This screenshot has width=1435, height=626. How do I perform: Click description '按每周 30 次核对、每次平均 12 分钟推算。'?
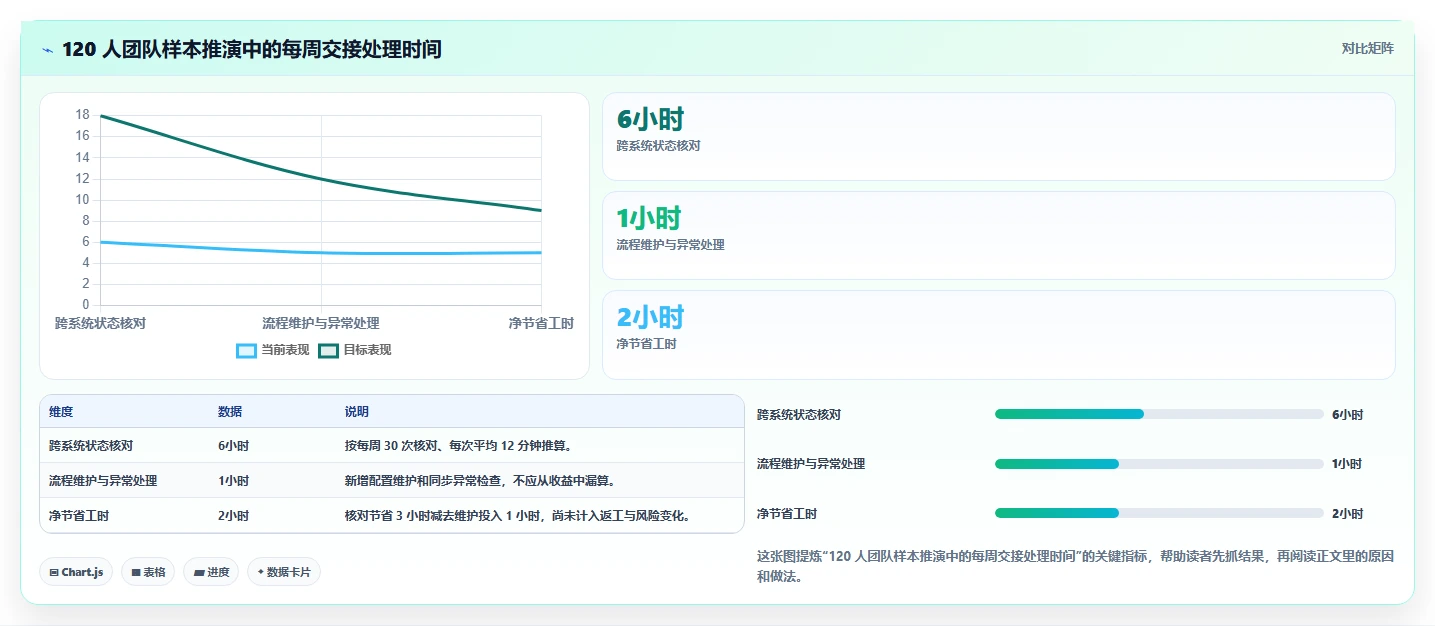click(459, 446)
